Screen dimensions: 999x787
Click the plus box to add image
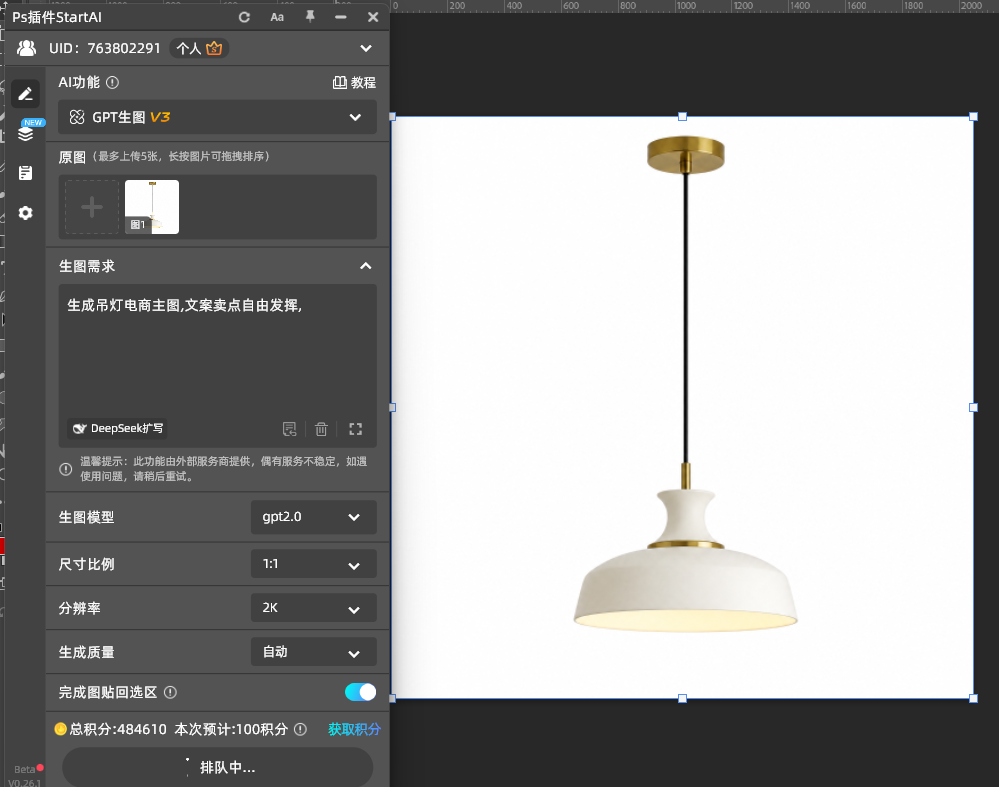(92, 207)
